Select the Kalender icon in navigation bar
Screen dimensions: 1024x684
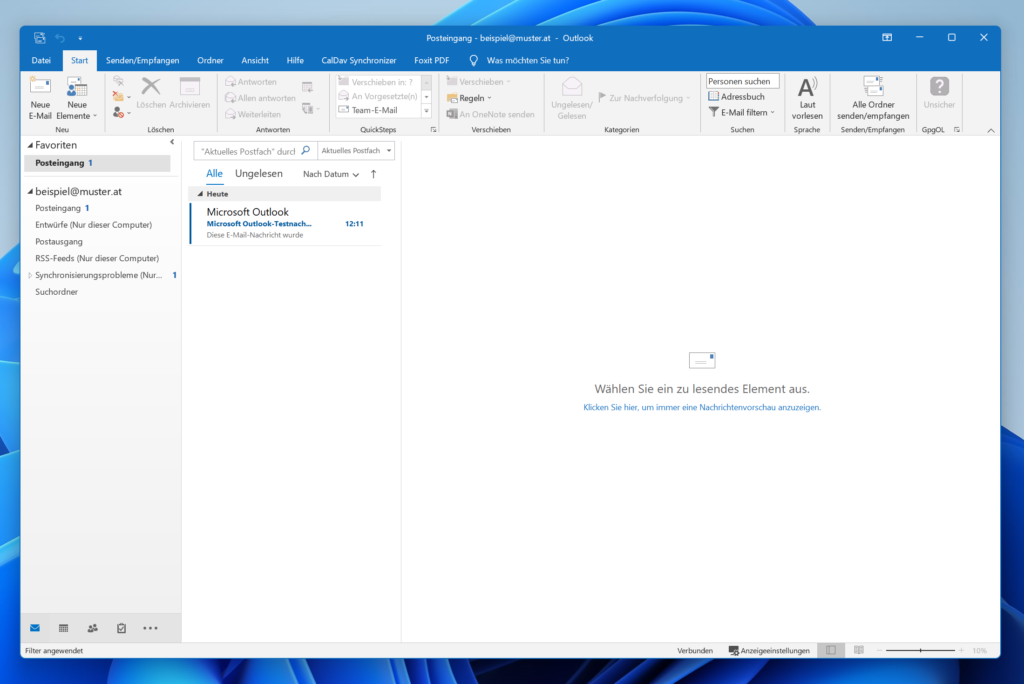[x=64, y=628]
